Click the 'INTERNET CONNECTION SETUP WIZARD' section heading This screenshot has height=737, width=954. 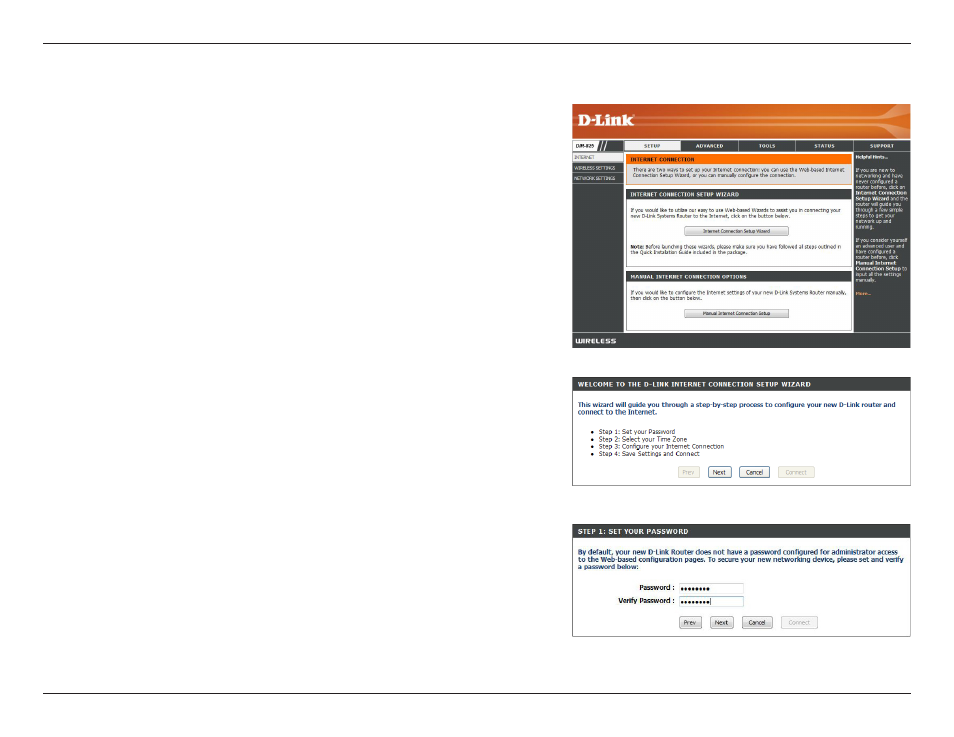pyautogui.click(x=684, y=195)
